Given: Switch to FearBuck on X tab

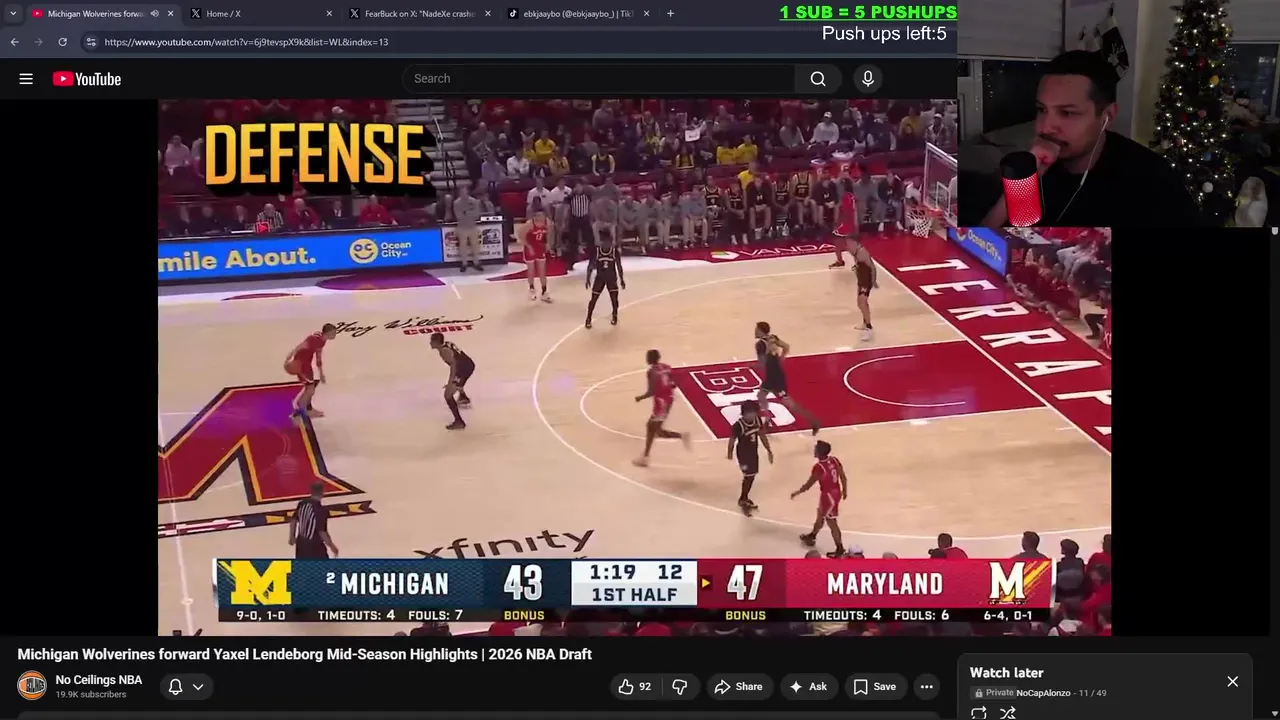Looking at the screenshot, I should point(418,14).
